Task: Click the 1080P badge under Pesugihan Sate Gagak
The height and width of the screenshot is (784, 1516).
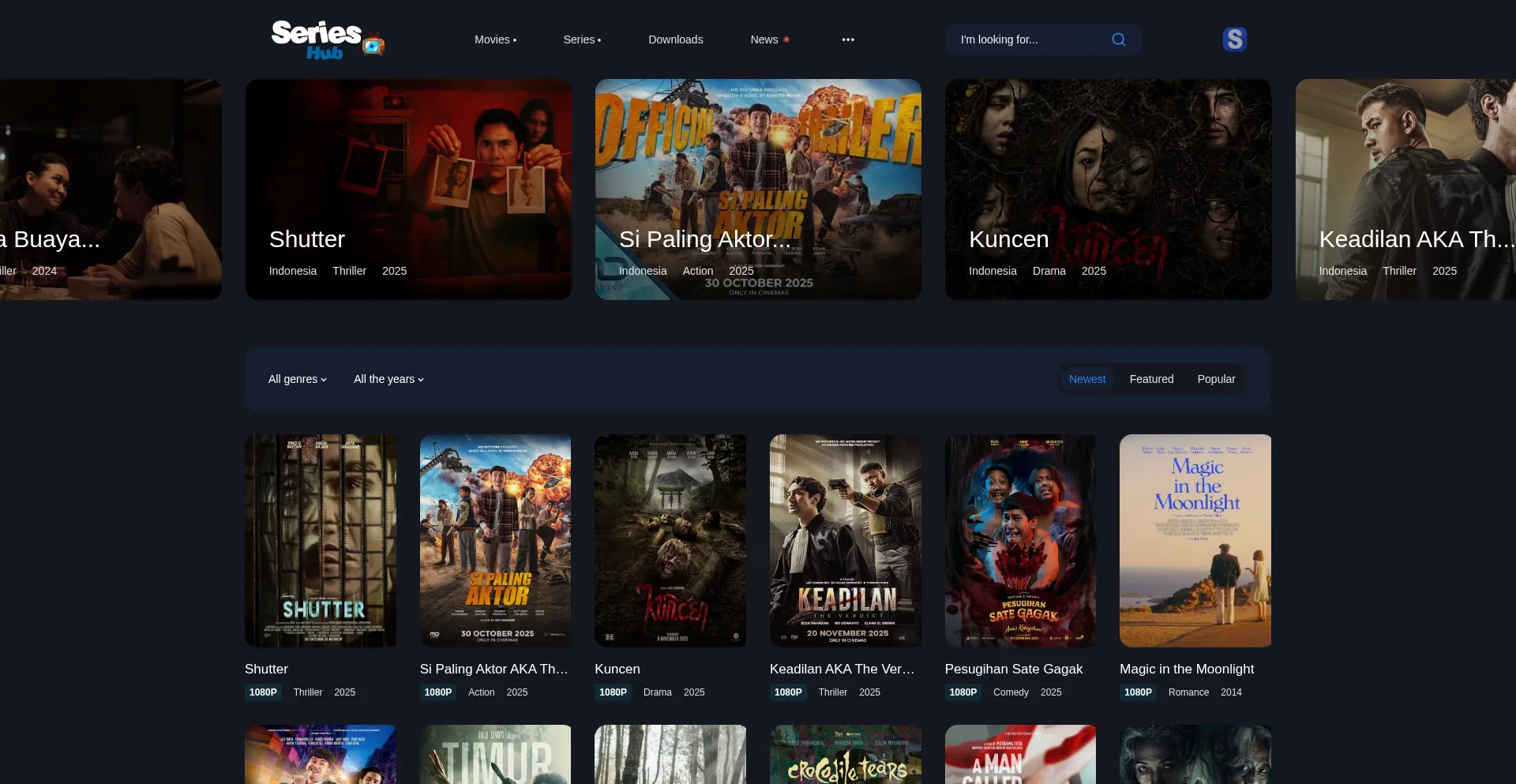Action: 963,692
